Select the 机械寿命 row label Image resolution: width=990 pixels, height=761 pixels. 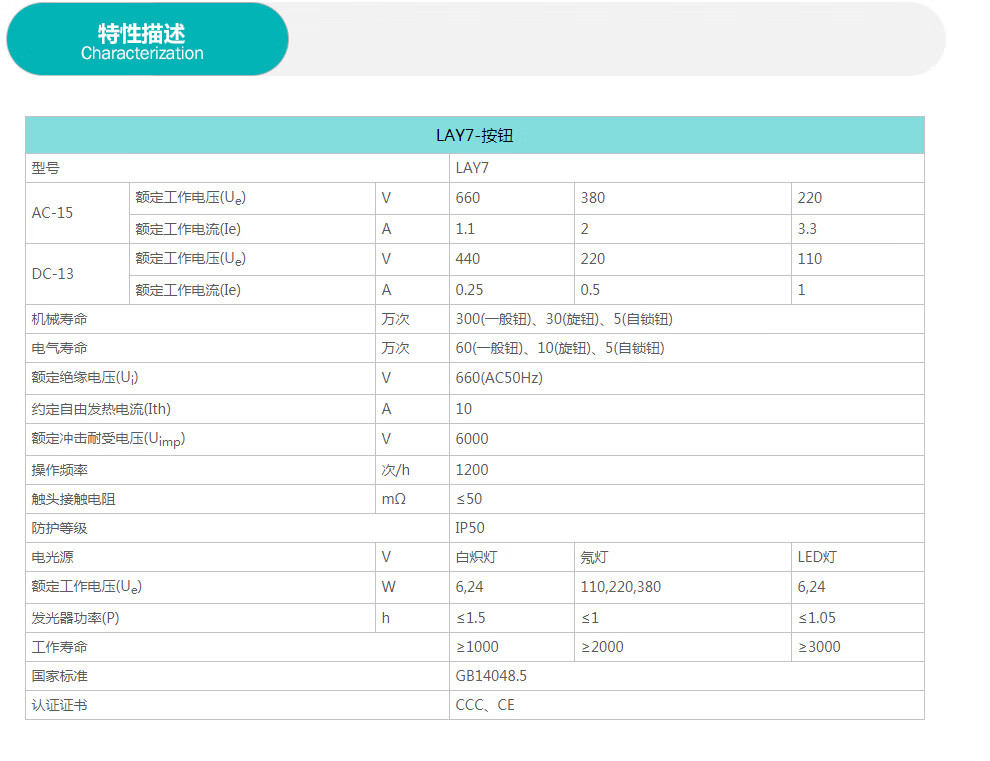(60, 319)
